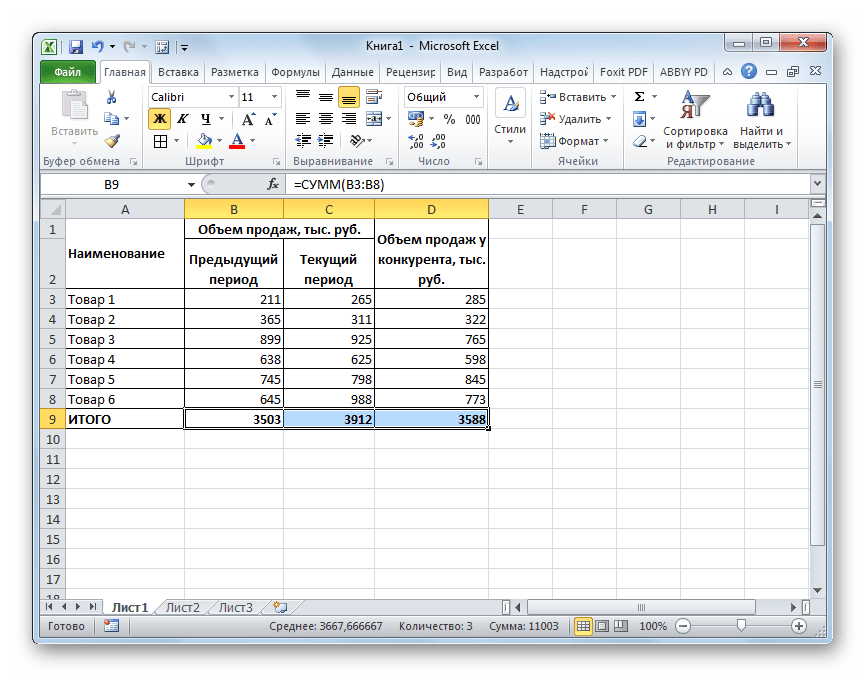Paste using the Вставить clipboard button

pyautogui.click(x=75, y=119)
